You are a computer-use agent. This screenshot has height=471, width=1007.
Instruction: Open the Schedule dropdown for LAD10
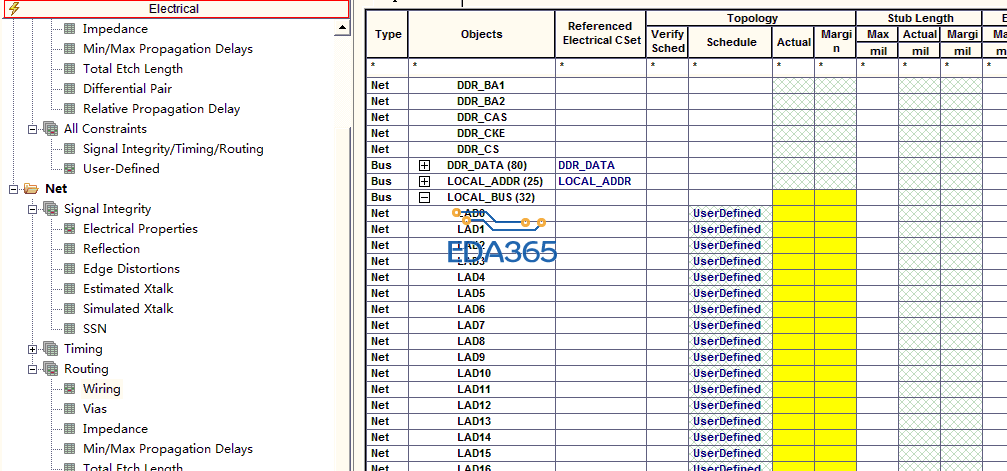[x=730, y=373]
